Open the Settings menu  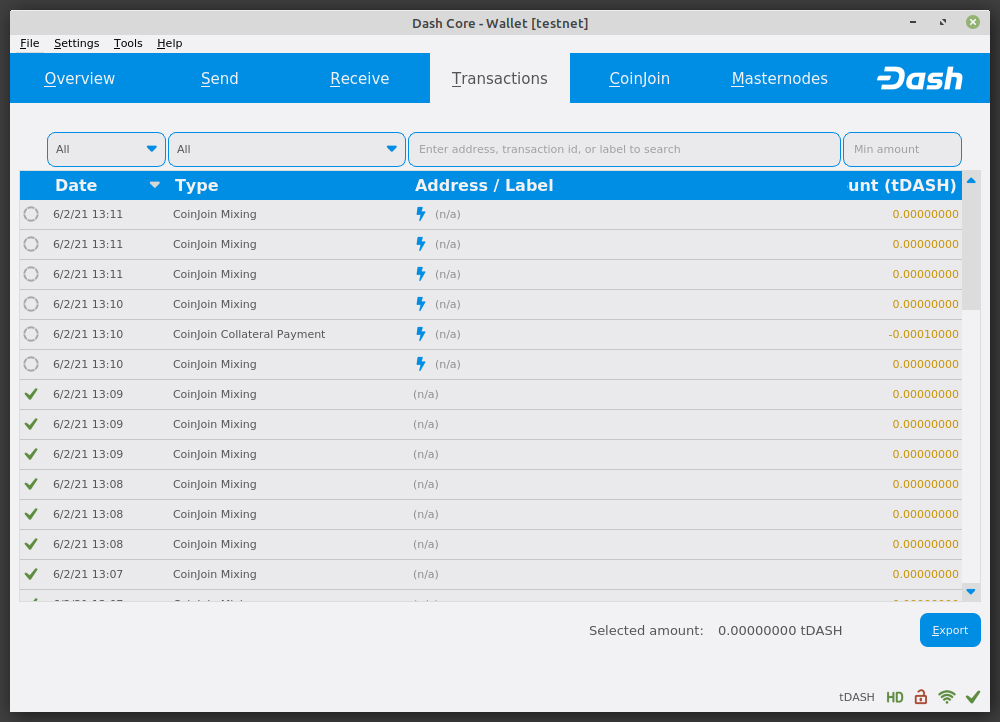pyautogui.click(x=76, y=43)
